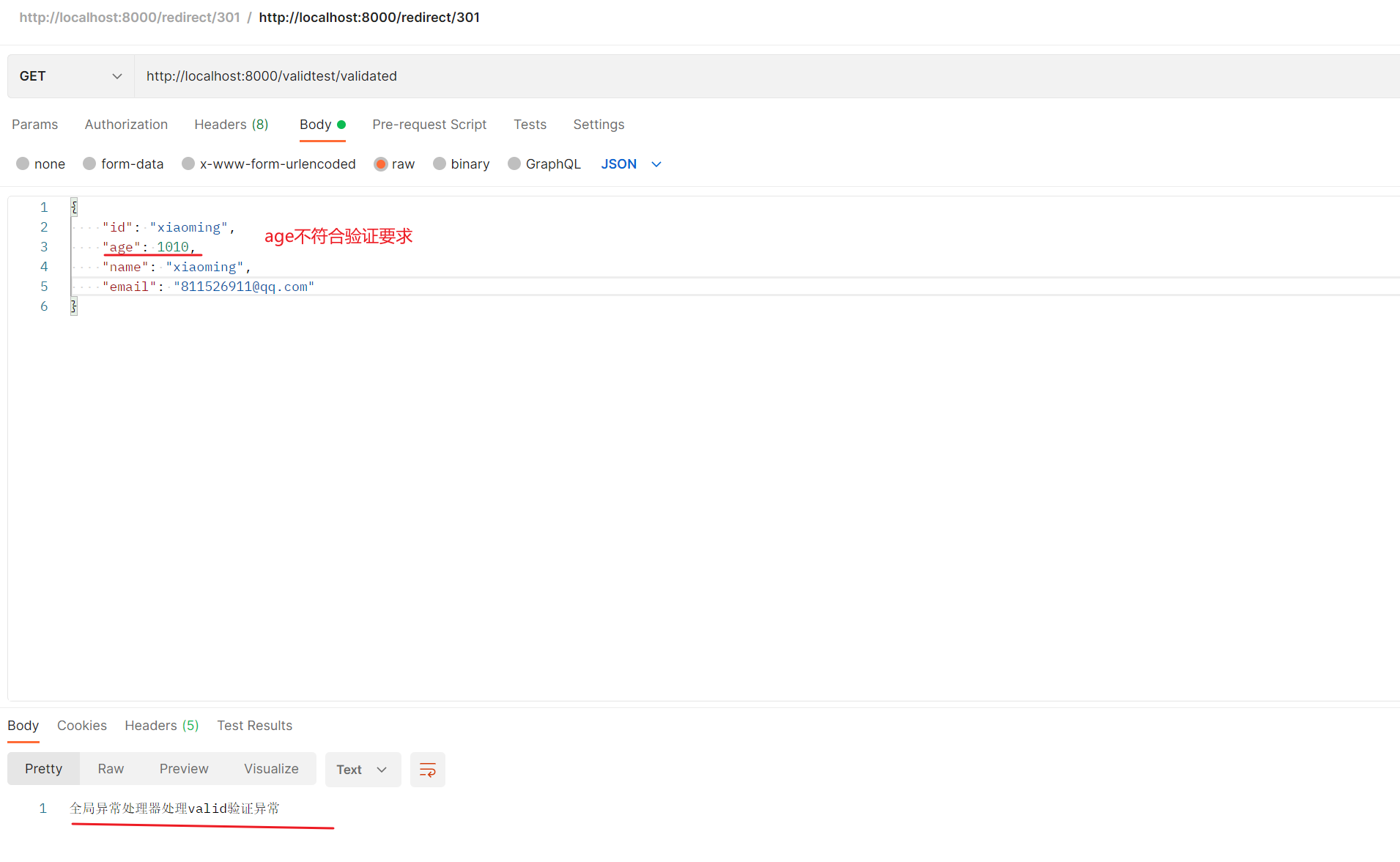Click the current request title redirect/301
Viewport: 1400px width, 862px height.
[x=369, y=18]
